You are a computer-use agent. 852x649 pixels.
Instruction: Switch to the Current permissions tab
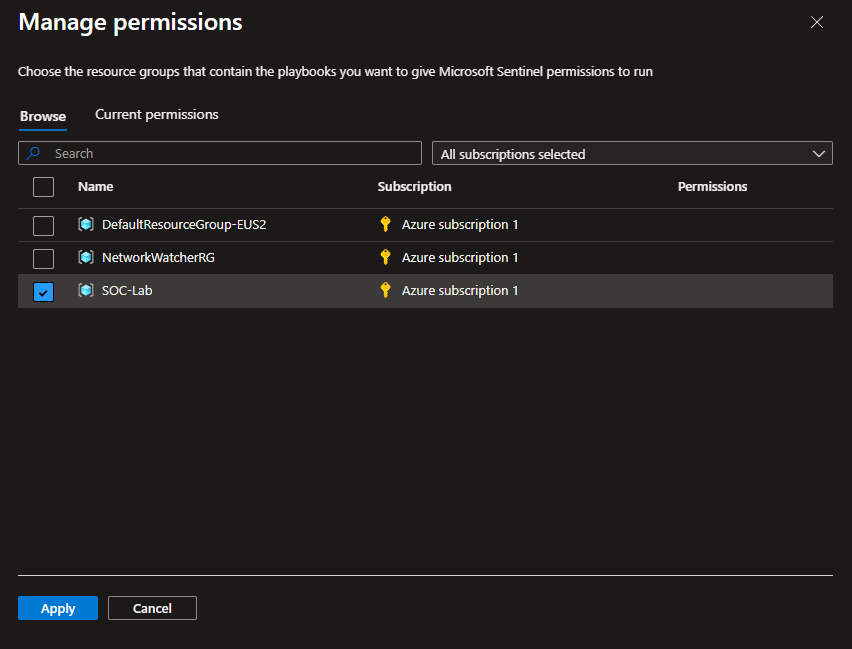tap(156, 115)
